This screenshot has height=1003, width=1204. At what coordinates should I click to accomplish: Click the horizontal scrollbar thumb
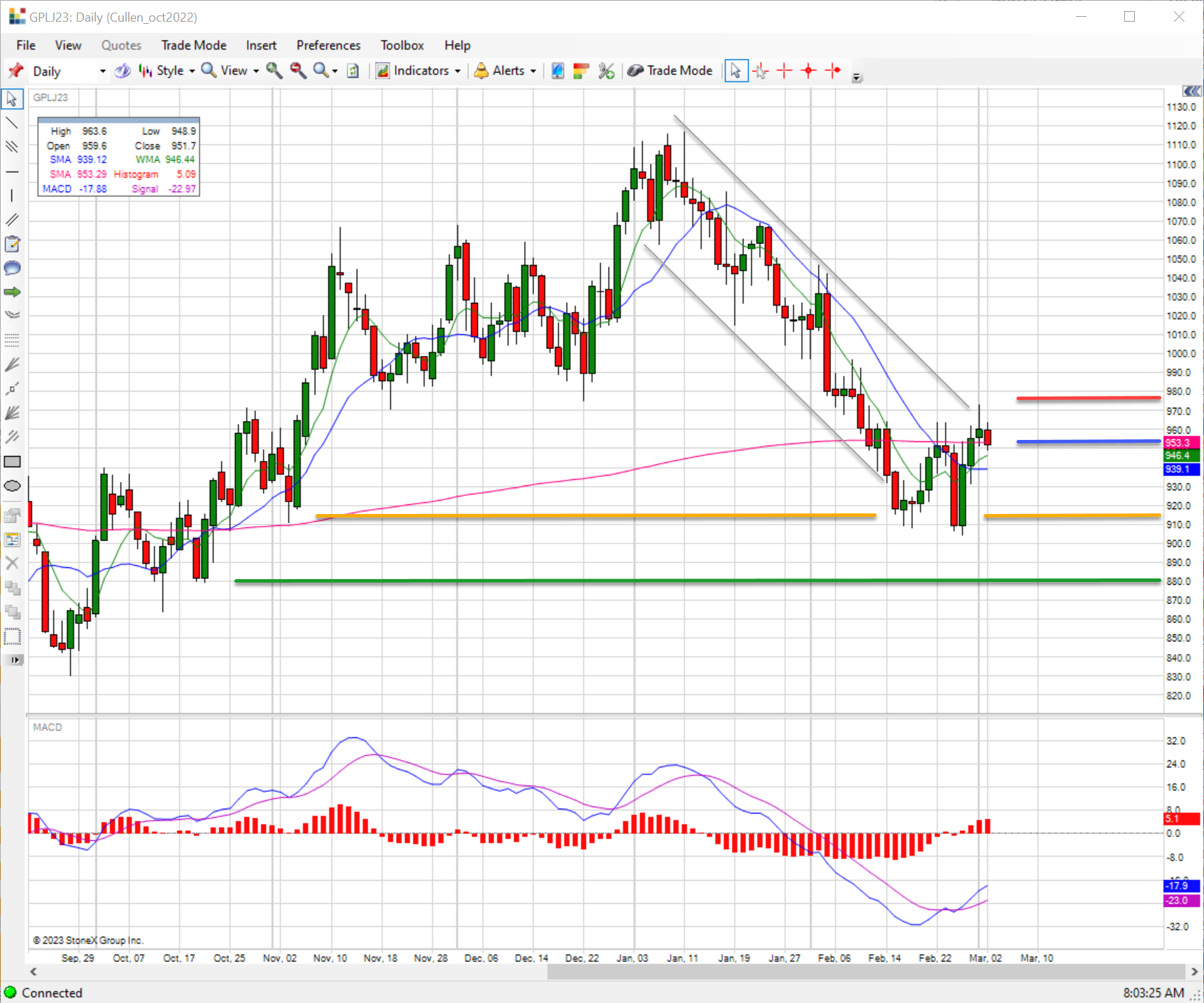(865, 972)
